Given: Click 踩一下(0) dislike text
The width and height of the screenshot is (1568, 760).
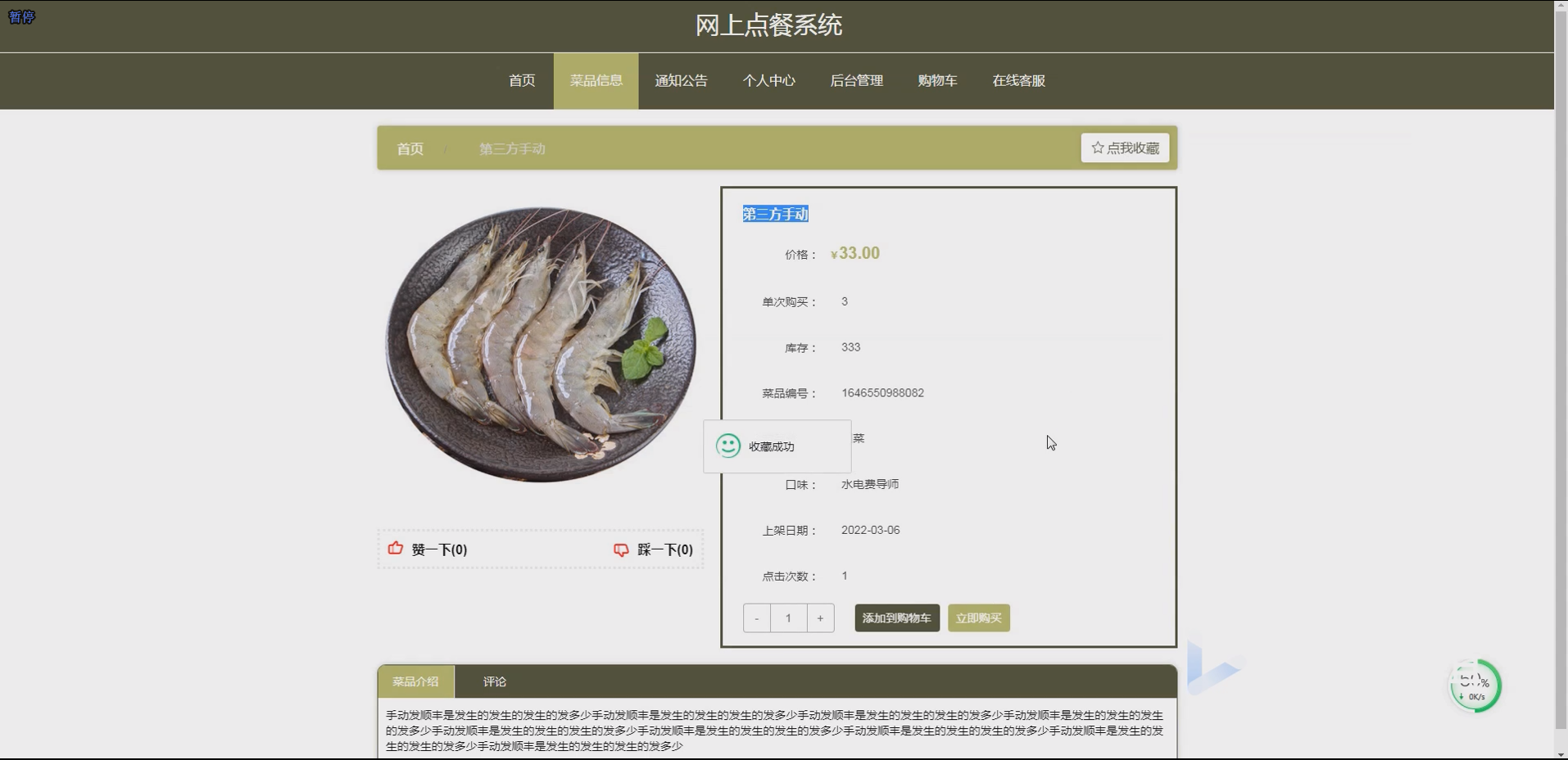Looking at the screenshot, I should coord(665,550).
